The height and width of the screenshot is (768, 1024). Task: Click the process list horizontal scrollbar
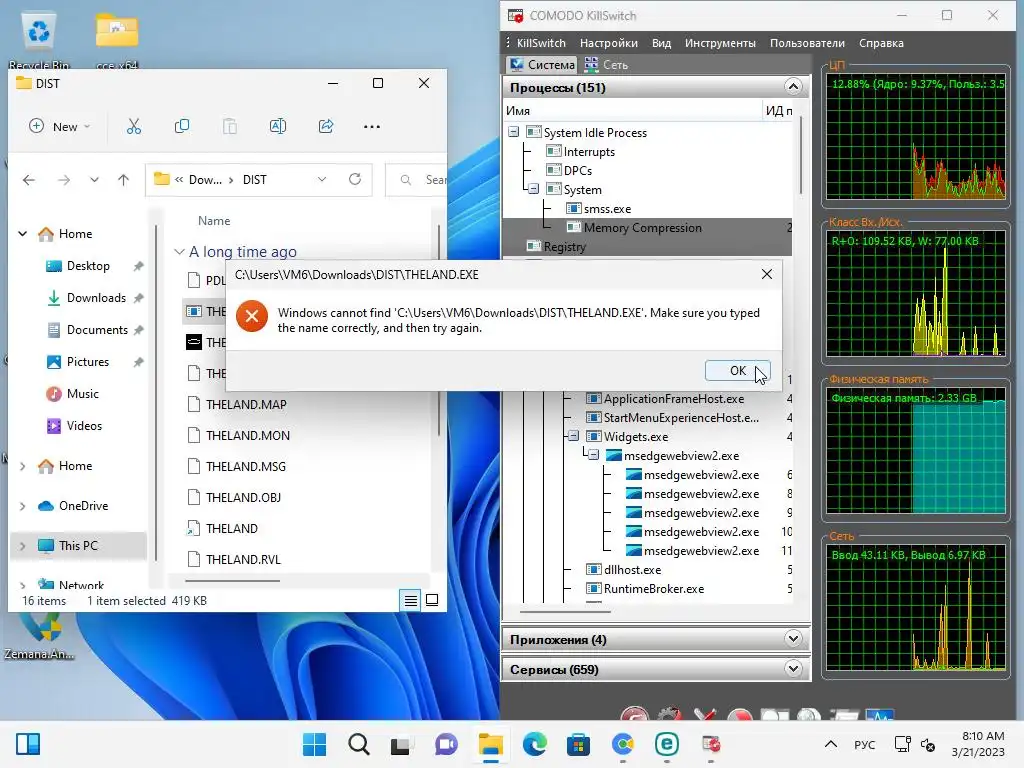[565, 612]
